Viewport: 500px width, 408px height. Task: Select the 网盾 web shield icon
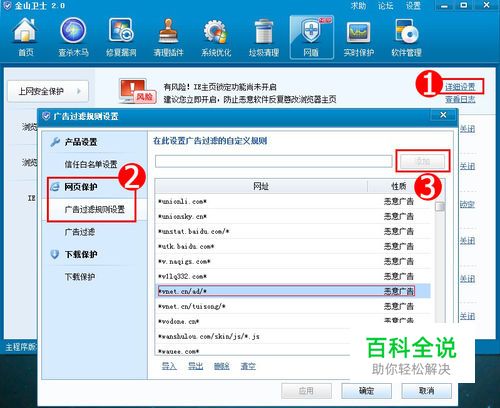[x=311, y=37]
